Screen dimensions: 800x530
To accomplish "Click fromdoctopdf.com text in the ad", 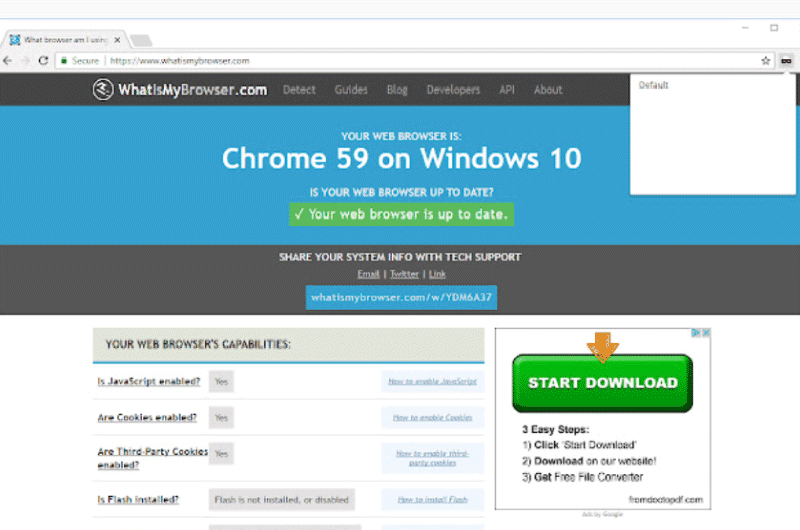I will [x=665, y=499].
